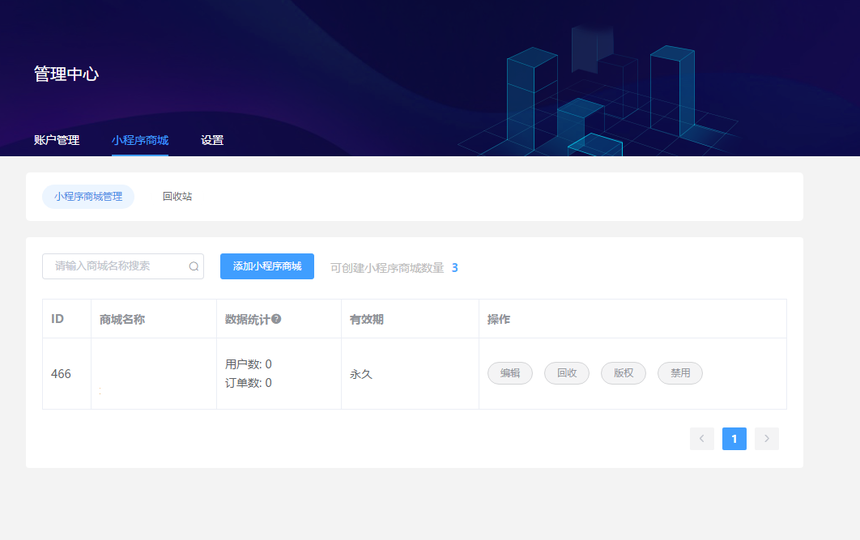Viewport: 860px width, 540px height.
Task: Click the 有效期 column header
Action: (x=366, y=319)
